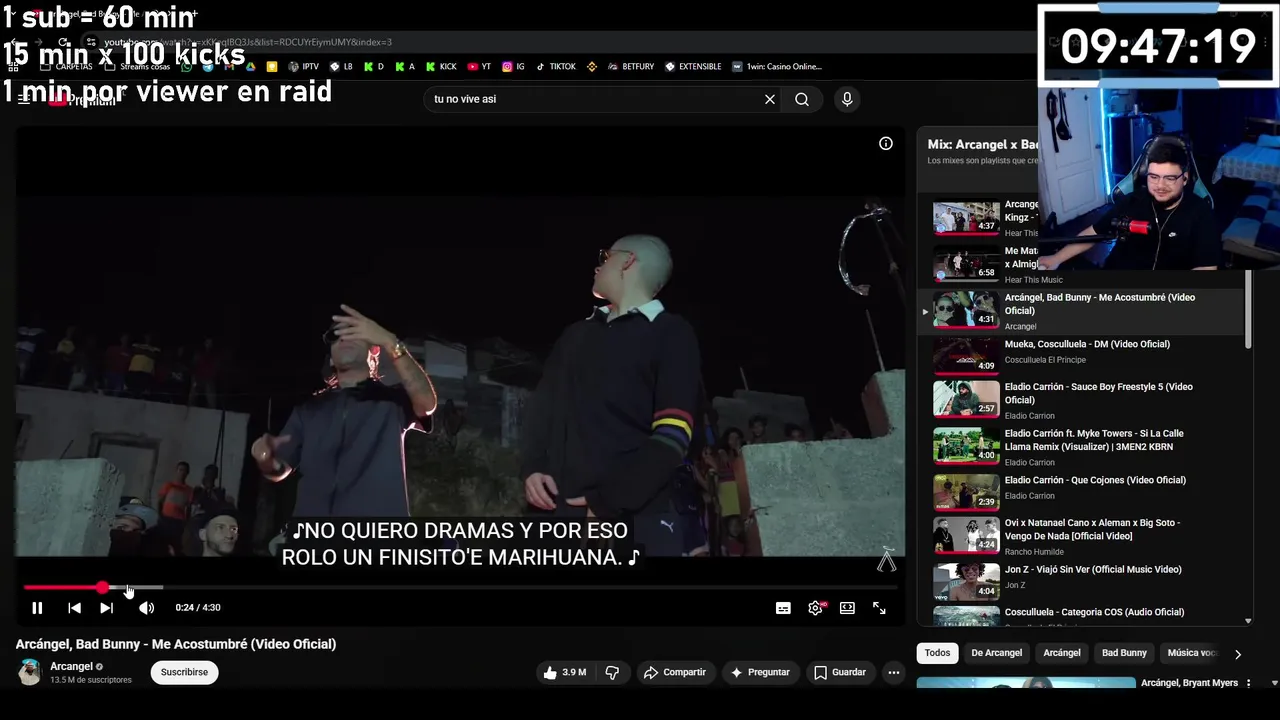Open the more actions three-dot menu
The image size is (1280, 720).
894,672
